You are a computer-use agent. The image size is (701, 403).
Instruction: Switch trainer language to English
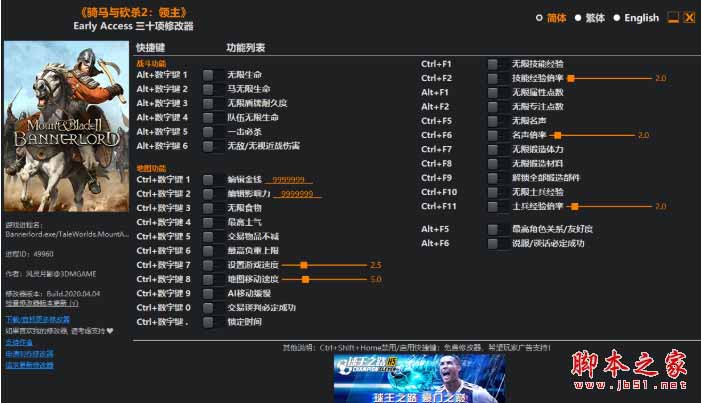pos(617,18)
